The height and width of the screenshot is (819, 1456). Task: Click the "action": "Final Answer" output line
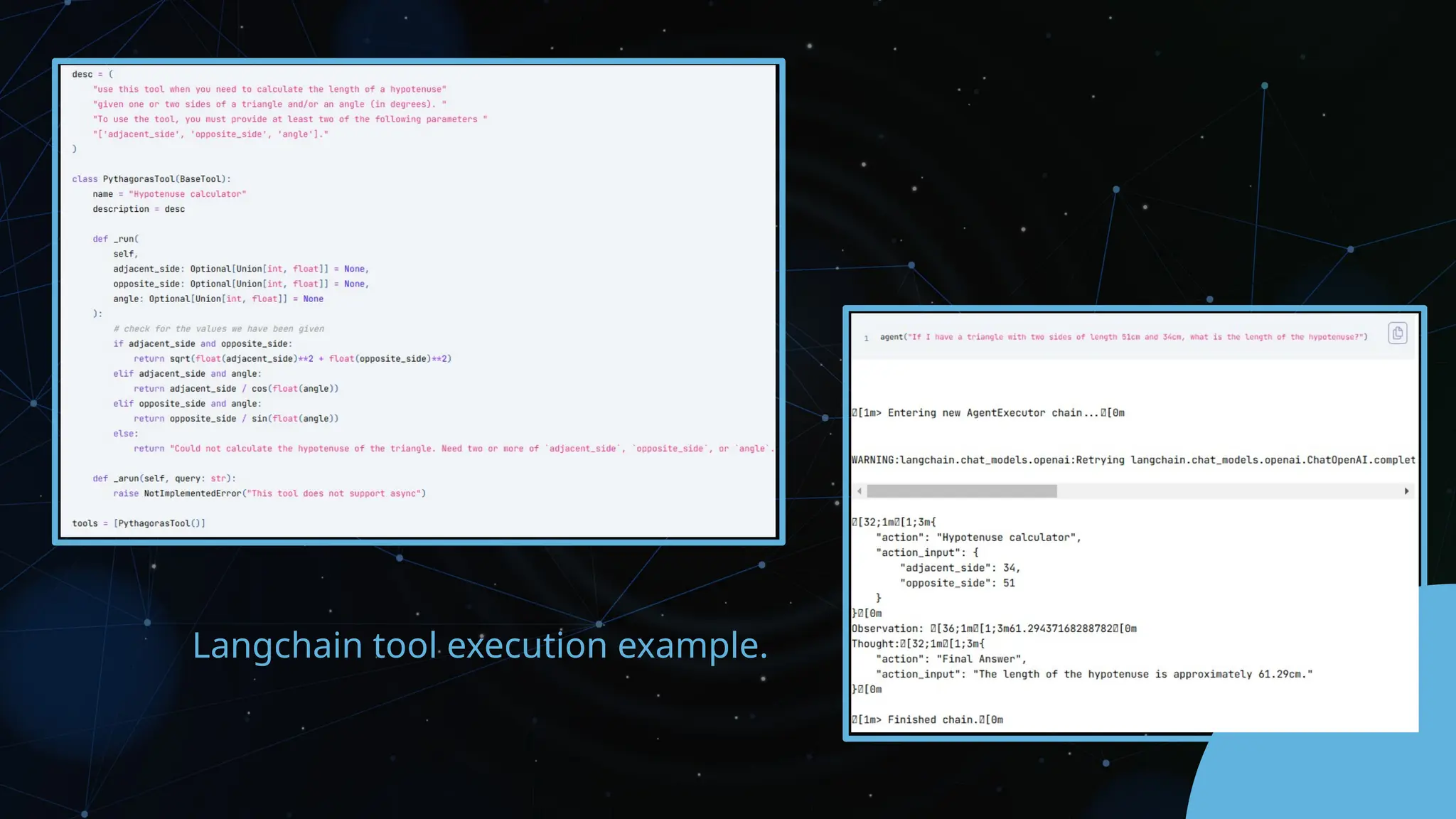click(951, 659)
